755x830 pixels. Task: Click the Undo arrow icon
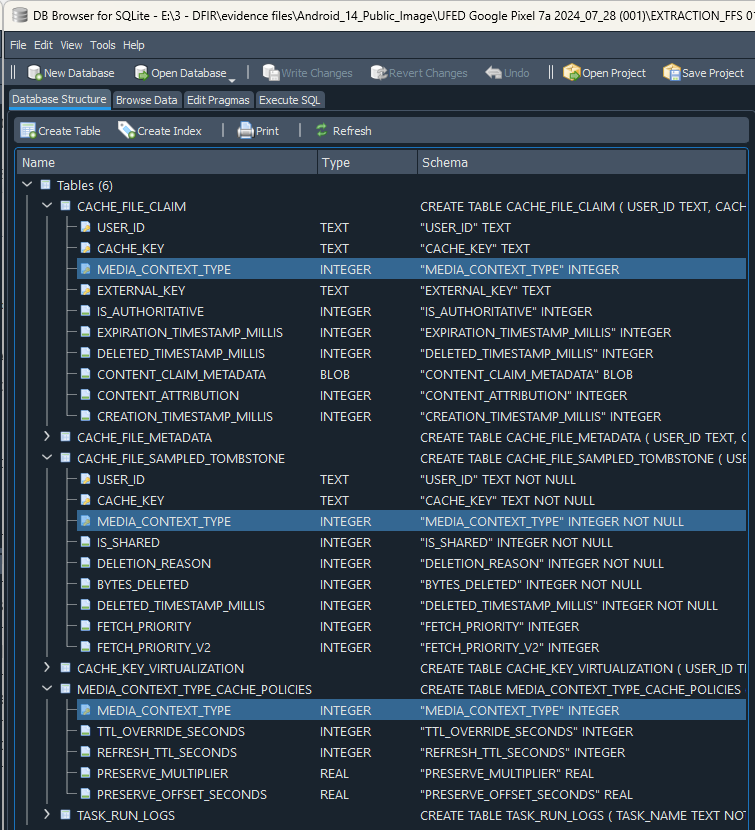[x=493, y=73]
